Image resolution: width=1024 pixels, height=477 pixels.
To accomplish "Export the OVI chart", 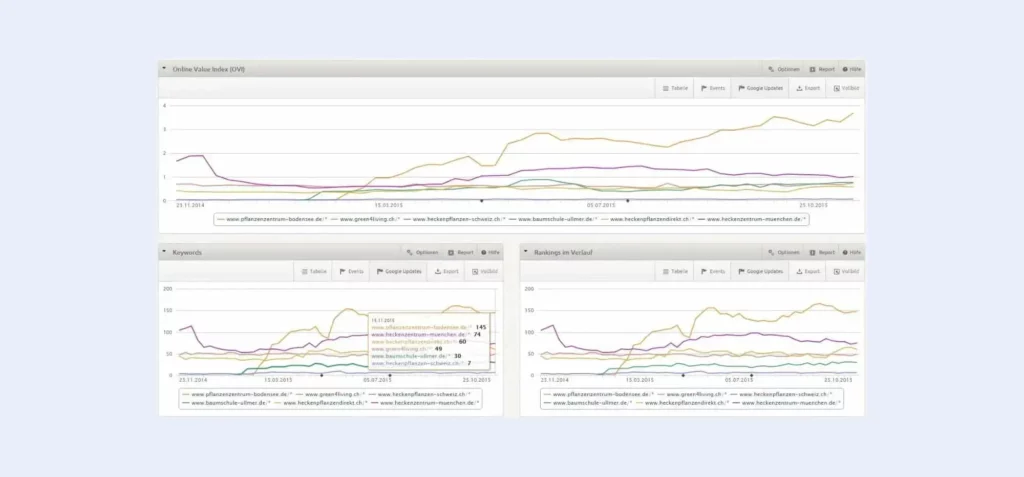I will click(x=808, y=88).
